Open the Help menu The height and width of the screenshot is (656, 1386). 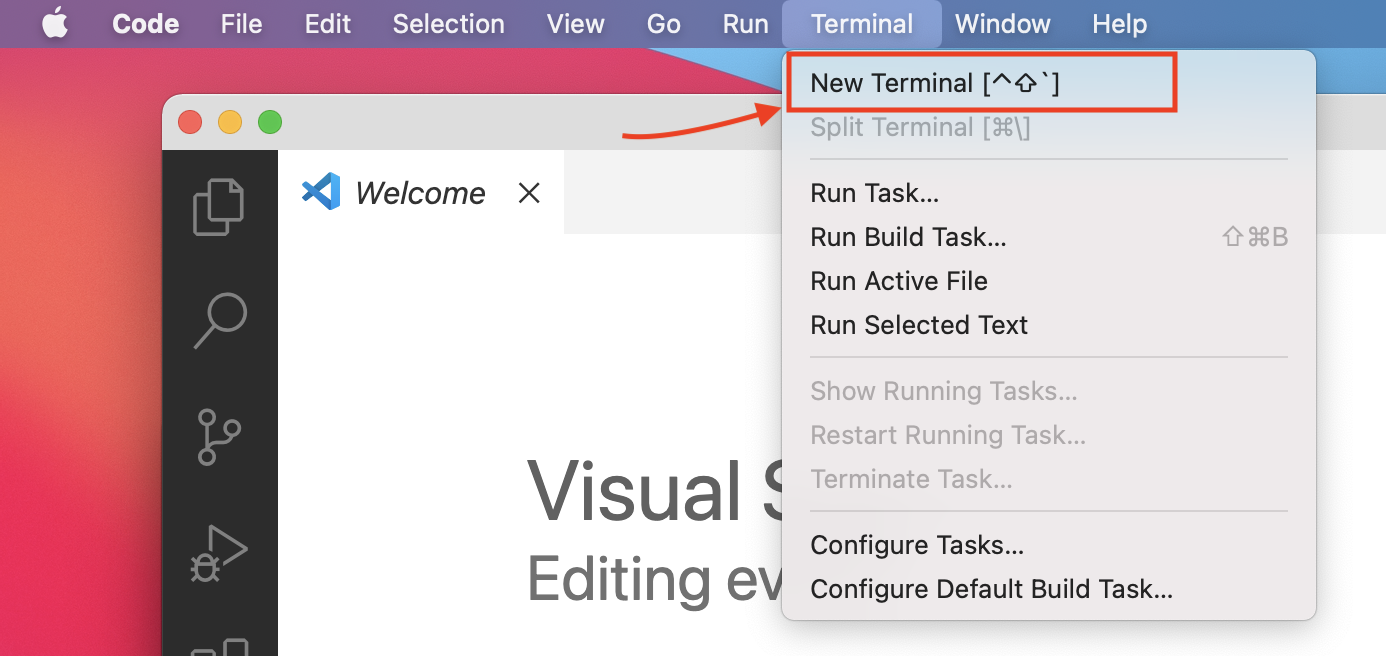pos(1120,24)
